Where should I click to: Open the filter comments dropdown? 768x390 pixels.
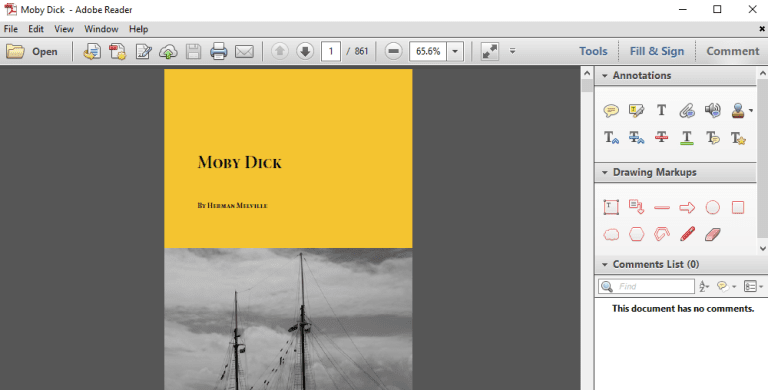point(726,287)
